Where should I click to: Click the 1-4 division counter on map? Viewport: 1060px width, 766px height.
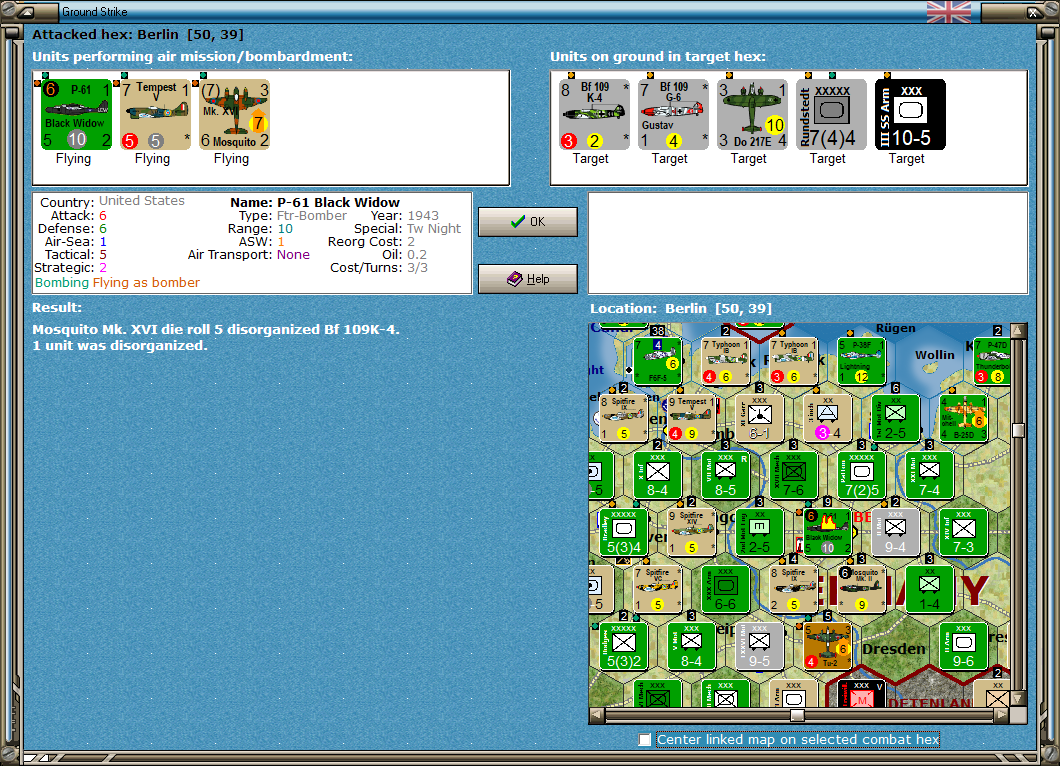[930, 590]
